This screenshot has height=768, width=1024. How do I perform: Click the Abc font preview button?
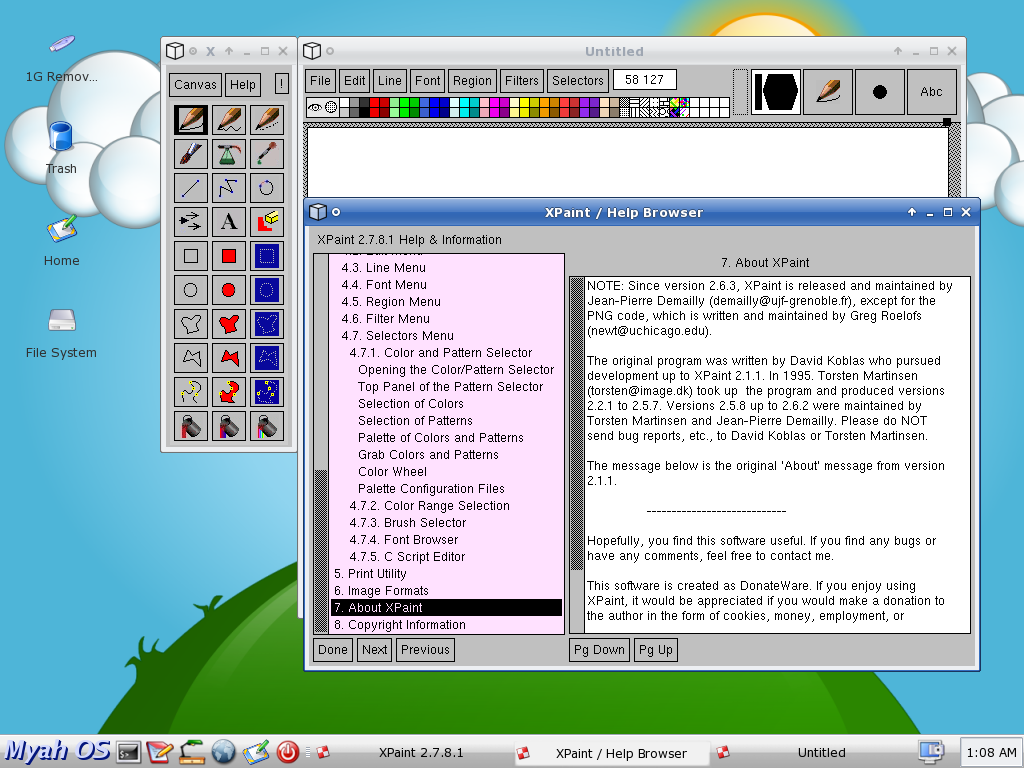pyautogui.click(x=931, y=92)
